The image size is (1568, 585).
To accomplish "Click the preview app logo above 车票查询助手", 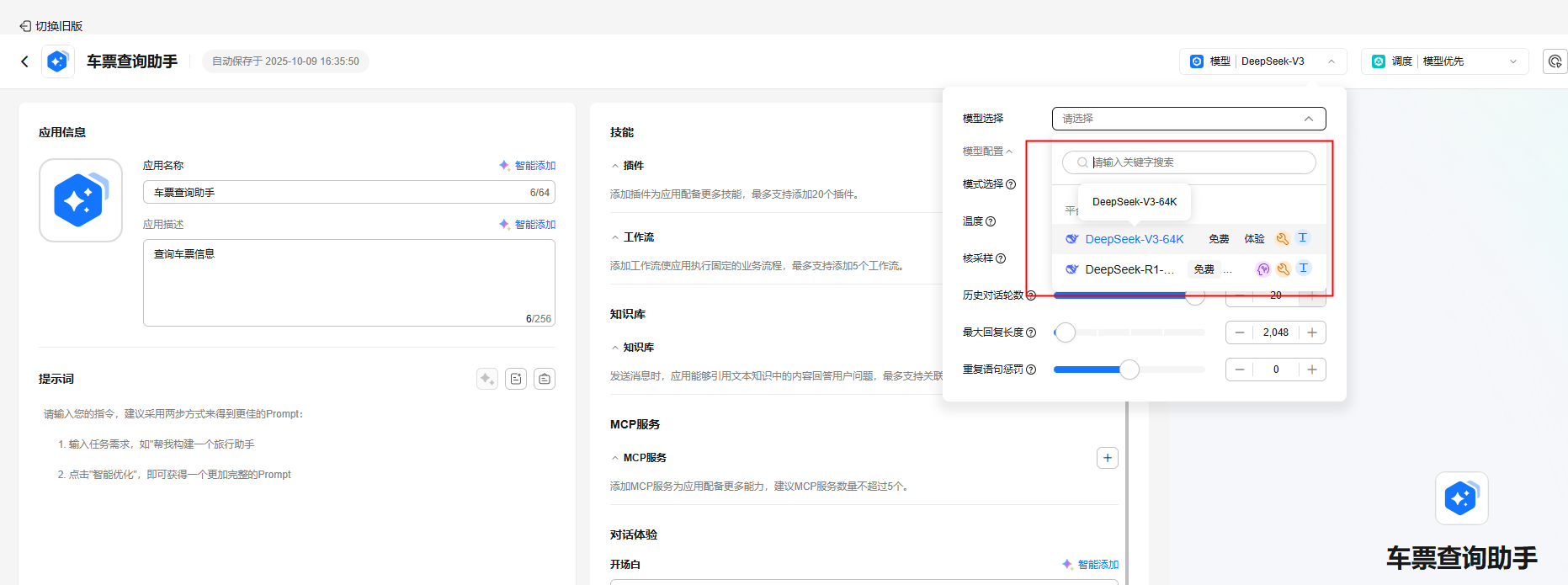I will (x=1462, y=498).
